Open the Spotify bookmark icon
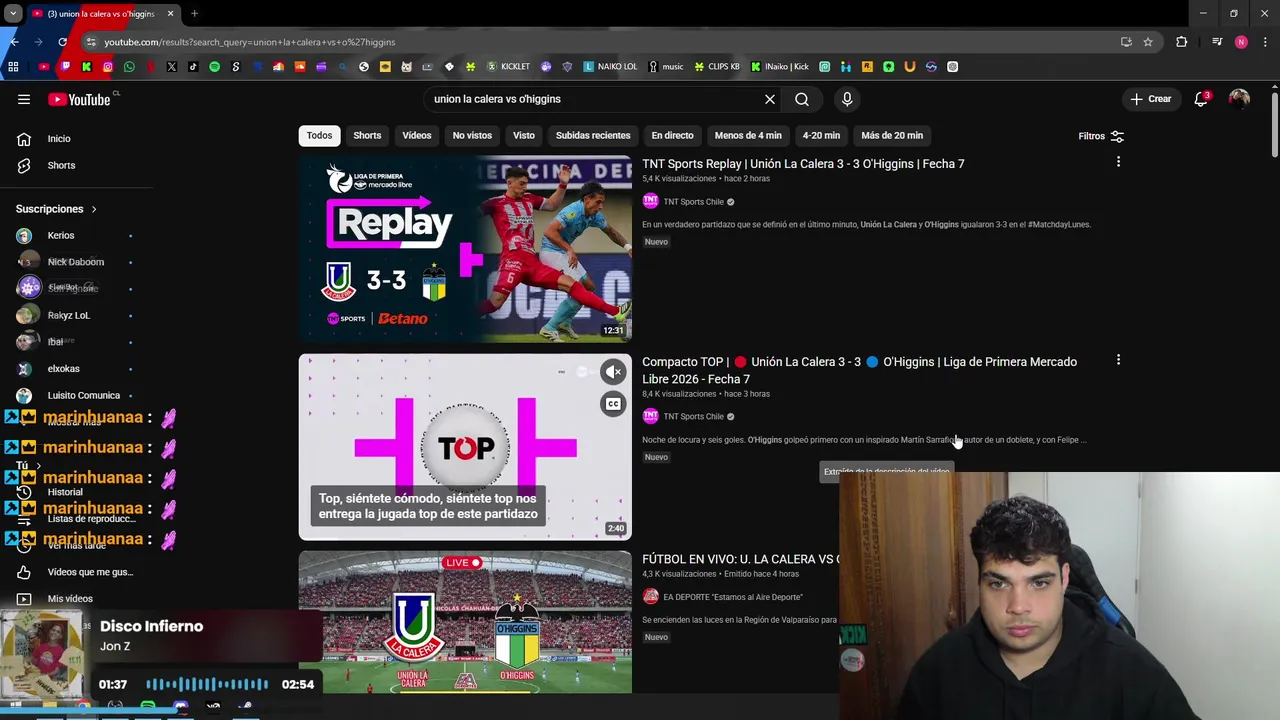Viewport: 1280px width, 720px height. pos(214,67)
